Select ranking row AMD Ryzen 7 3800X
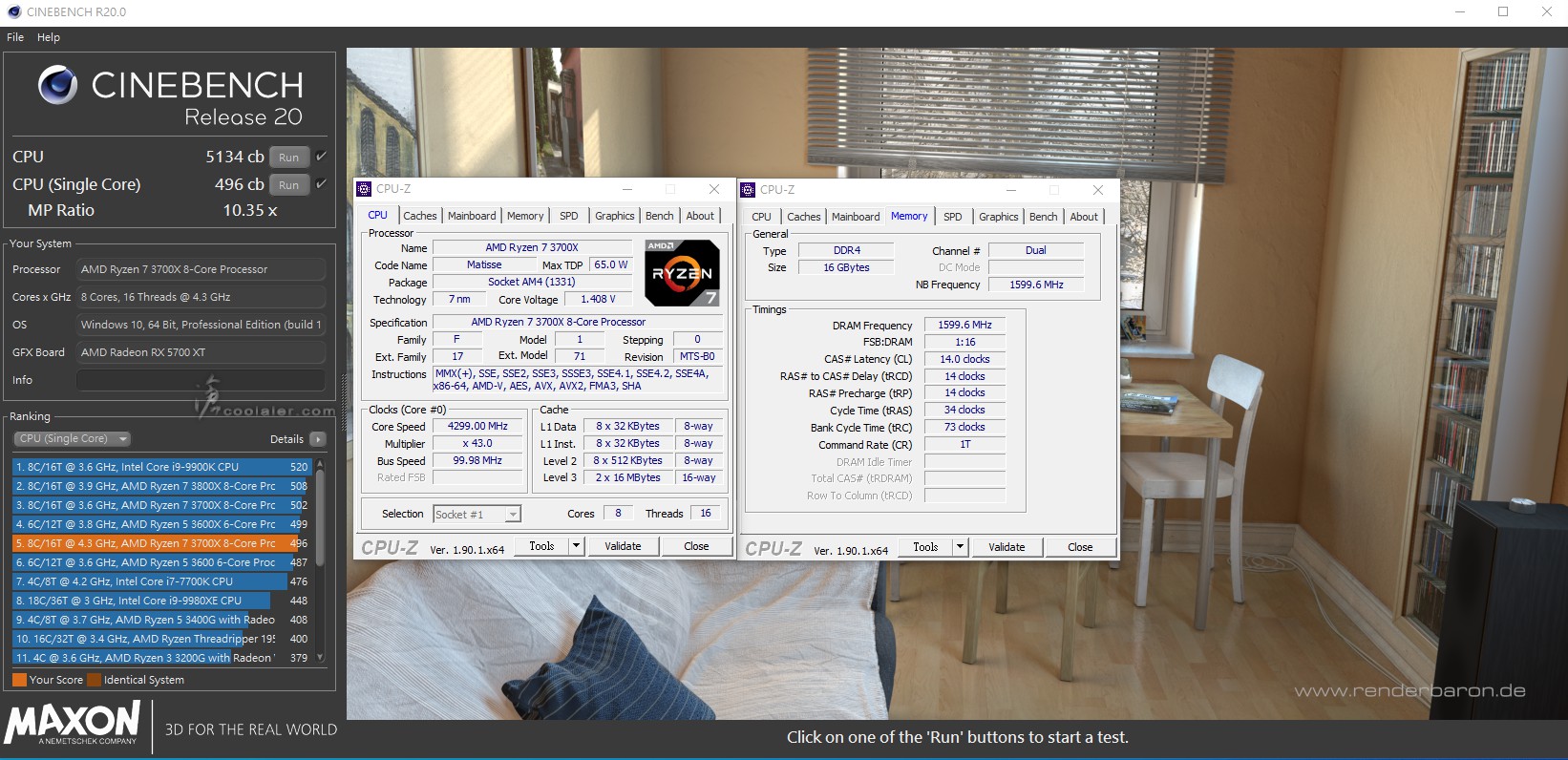1568x760 pixels. [x=162, y=486]
